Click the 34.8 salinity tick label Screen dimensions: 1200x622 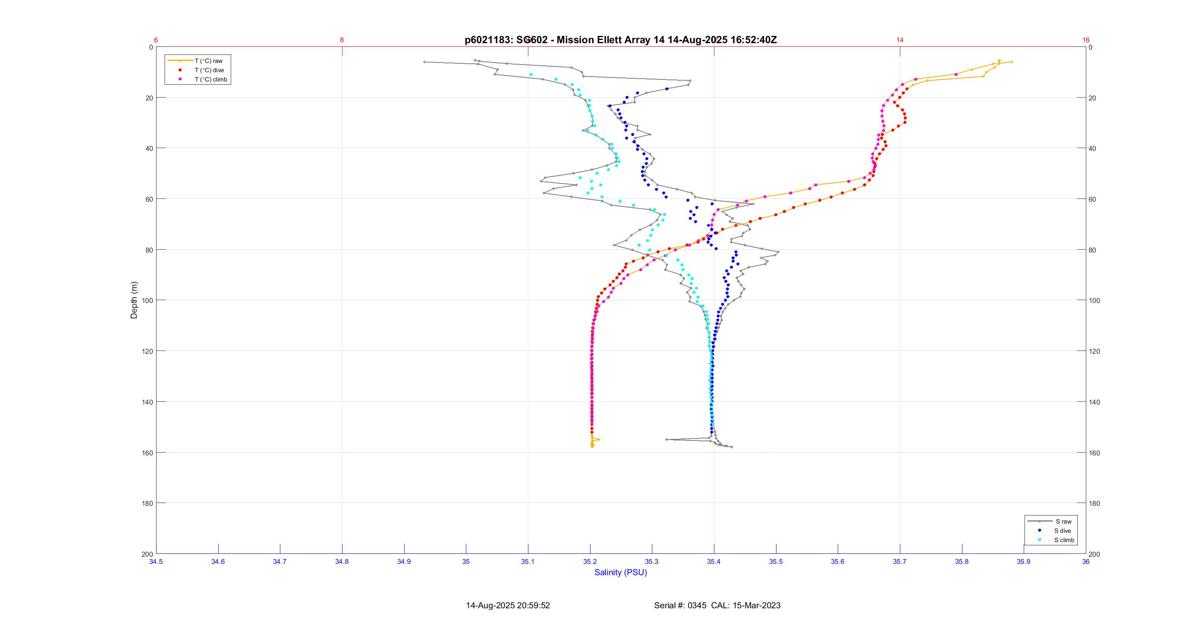(x=342, y=562)
